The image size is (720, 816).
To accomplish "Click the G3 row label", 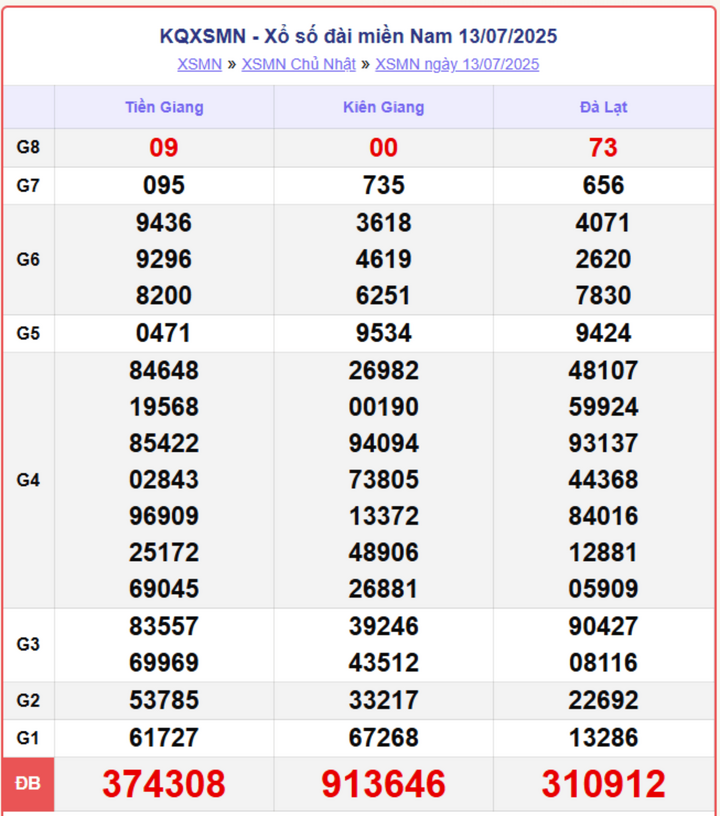I will (x=28, y=644).
